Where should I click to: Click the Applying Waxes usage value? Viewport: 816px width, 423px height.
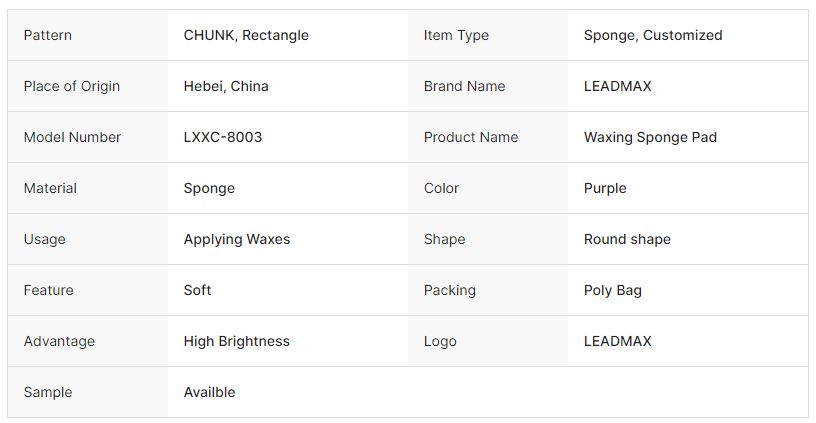tap(237, 239)
